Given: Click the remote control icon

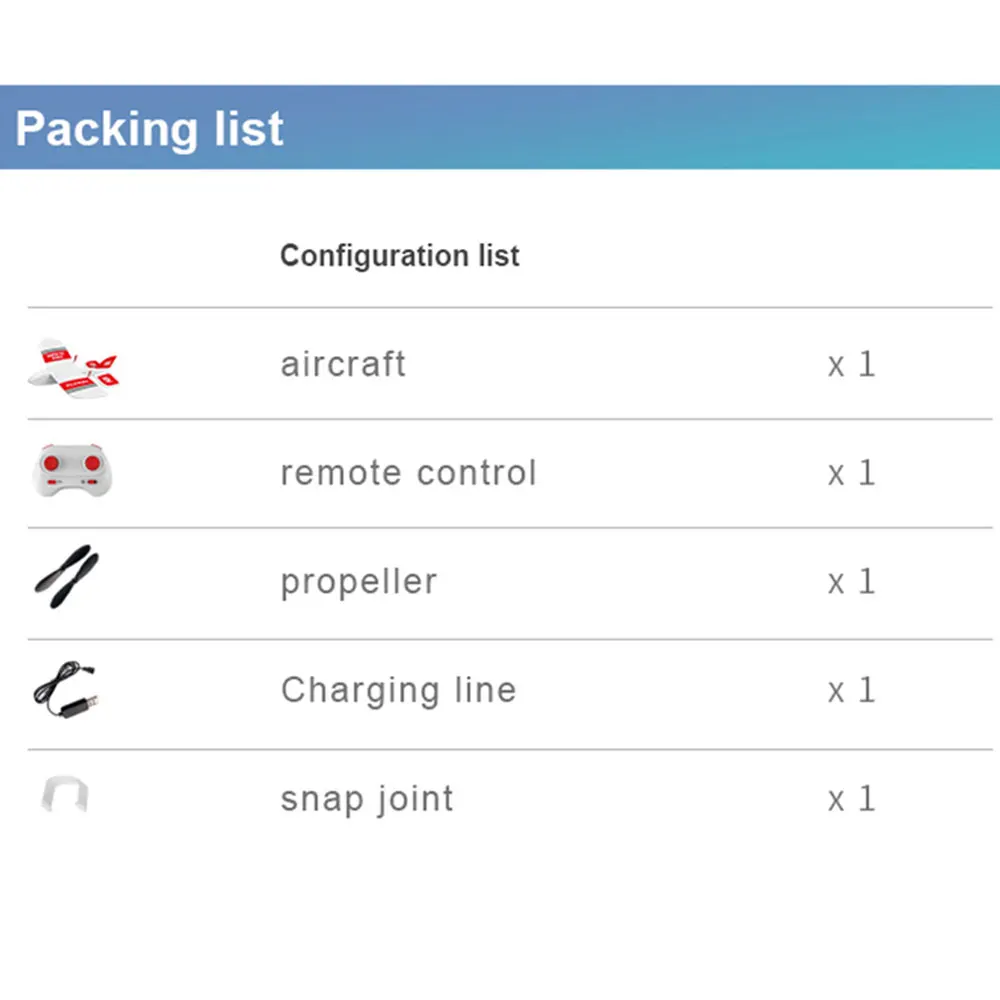Looking at the screenshot, I should pyautogui.click(x=72, y=471).
